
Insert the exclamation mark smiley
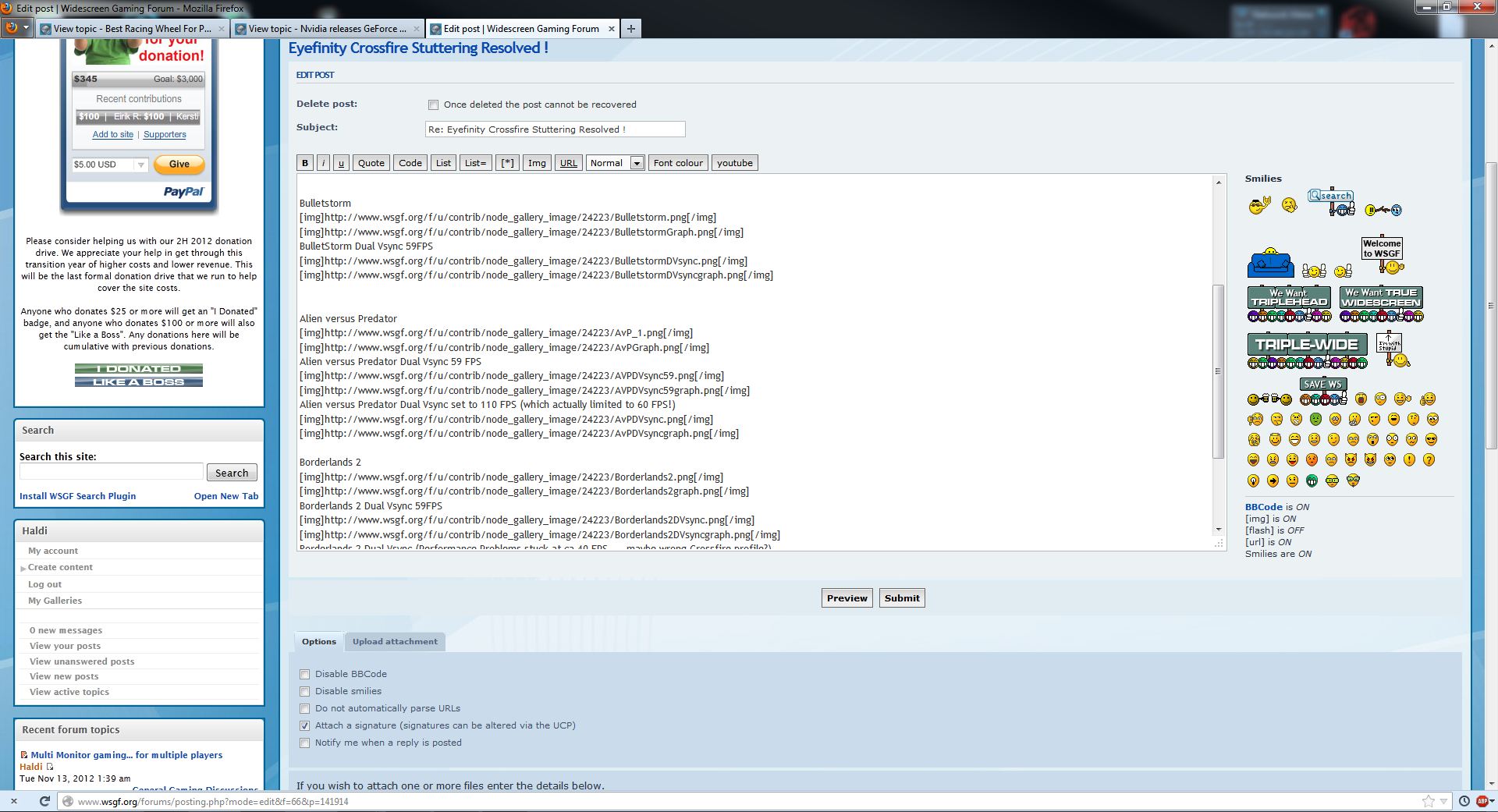tap(1409, 459)
